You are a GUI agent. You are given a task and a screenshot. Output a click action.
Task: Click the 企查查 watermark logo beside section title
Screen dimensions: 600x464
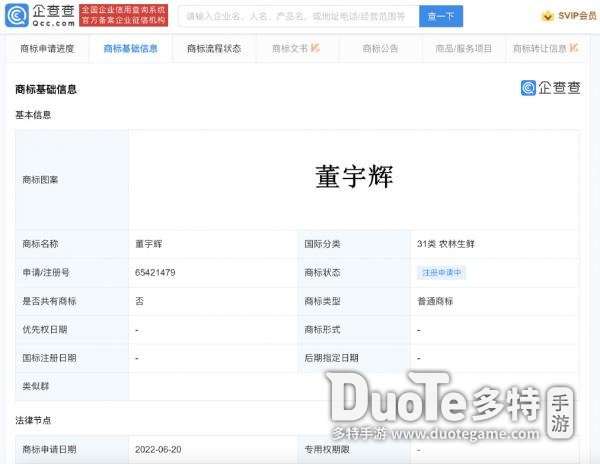click(x=551, y=88)
